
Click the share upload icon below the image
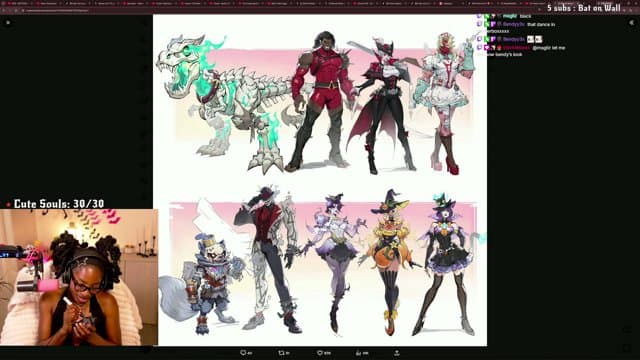(397, 353)
